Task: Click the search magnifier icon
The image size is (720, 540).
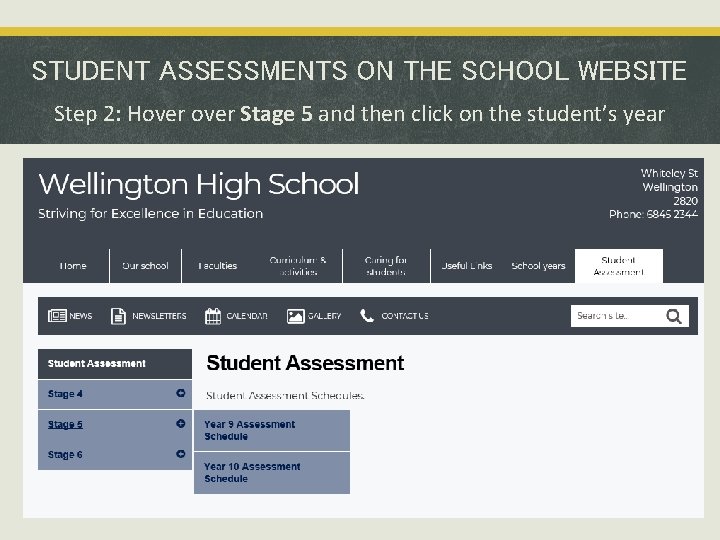Action: (674, 316)
